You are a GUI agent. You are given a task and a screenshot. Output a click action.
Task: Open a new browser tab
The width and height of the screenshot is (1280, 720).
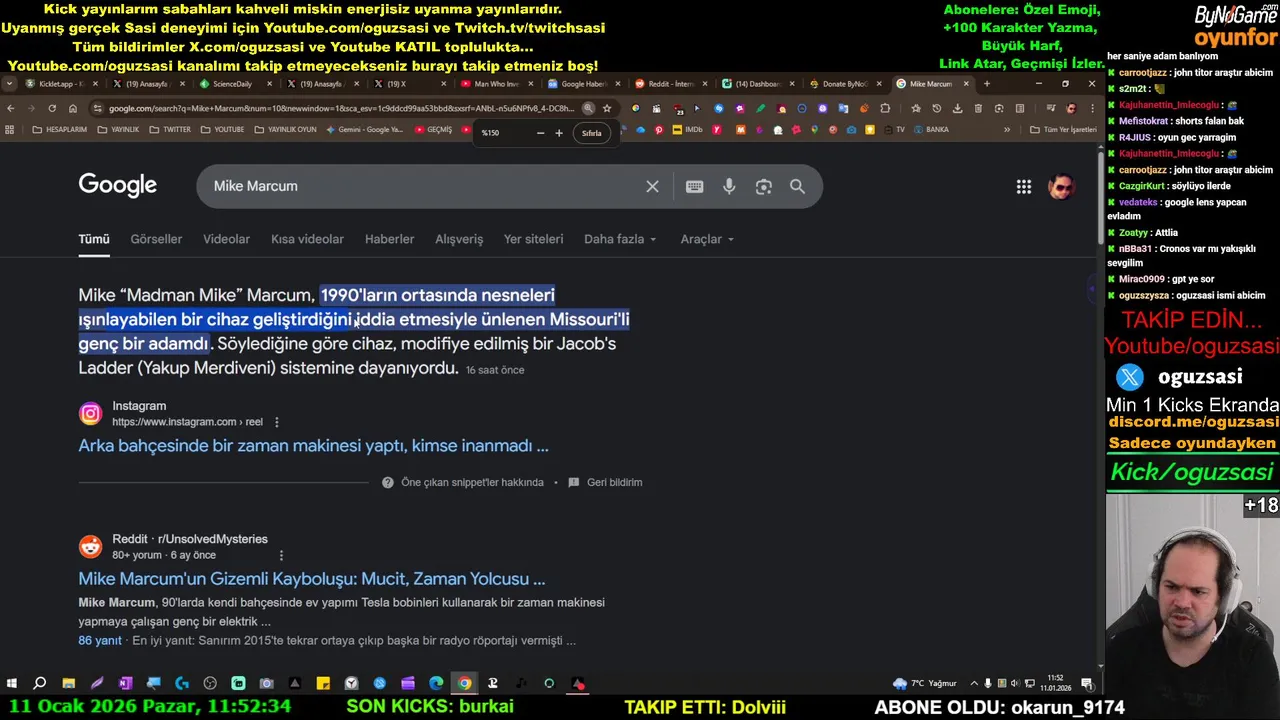pyautogui.click(x=986, y=84)
